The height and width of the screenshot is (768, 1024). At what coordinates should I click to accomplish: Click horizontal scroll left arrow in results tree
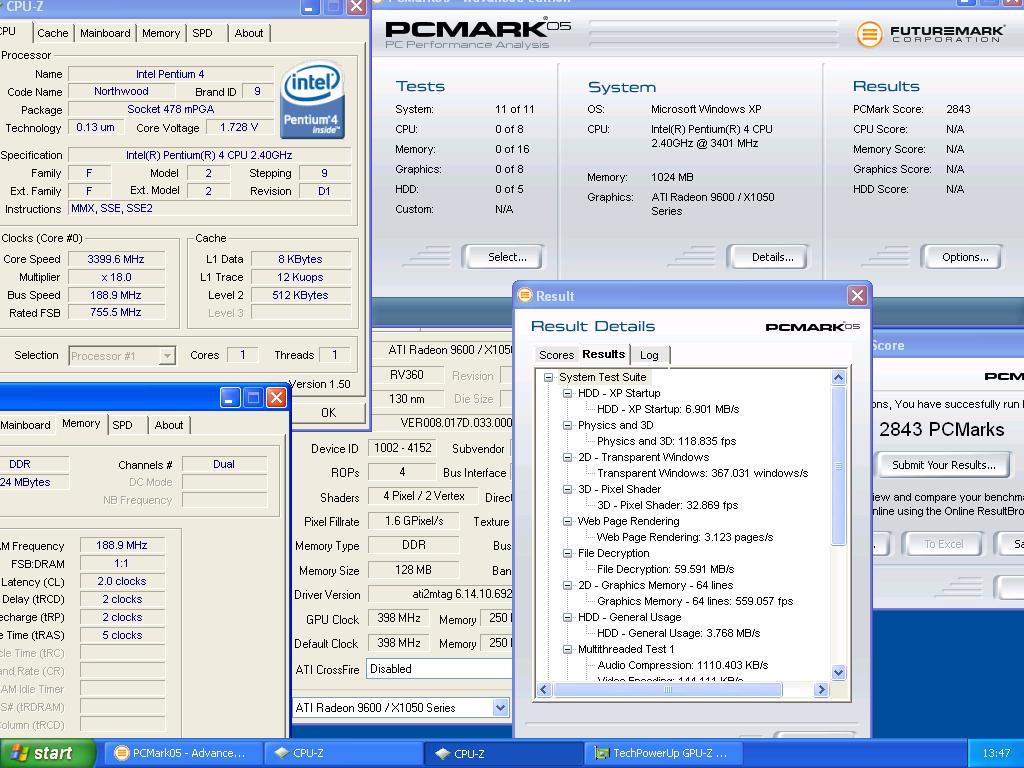pos(545,690)
